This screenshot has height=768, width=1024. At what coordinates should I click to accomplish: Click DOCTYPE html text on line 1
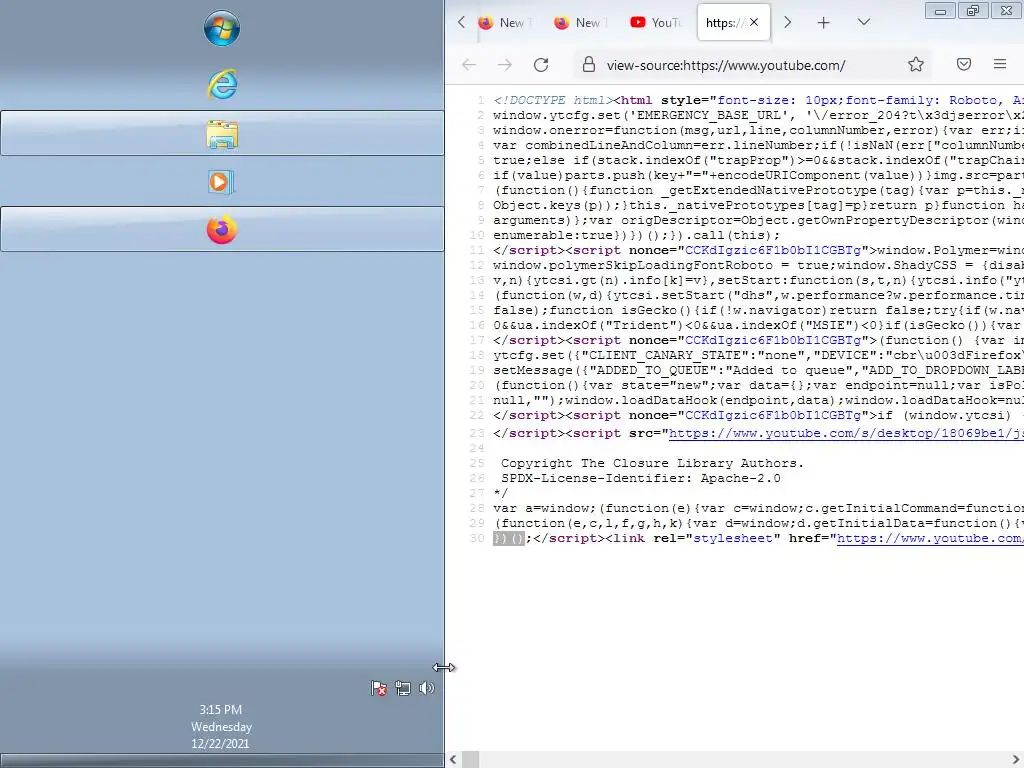coord(553,101)
